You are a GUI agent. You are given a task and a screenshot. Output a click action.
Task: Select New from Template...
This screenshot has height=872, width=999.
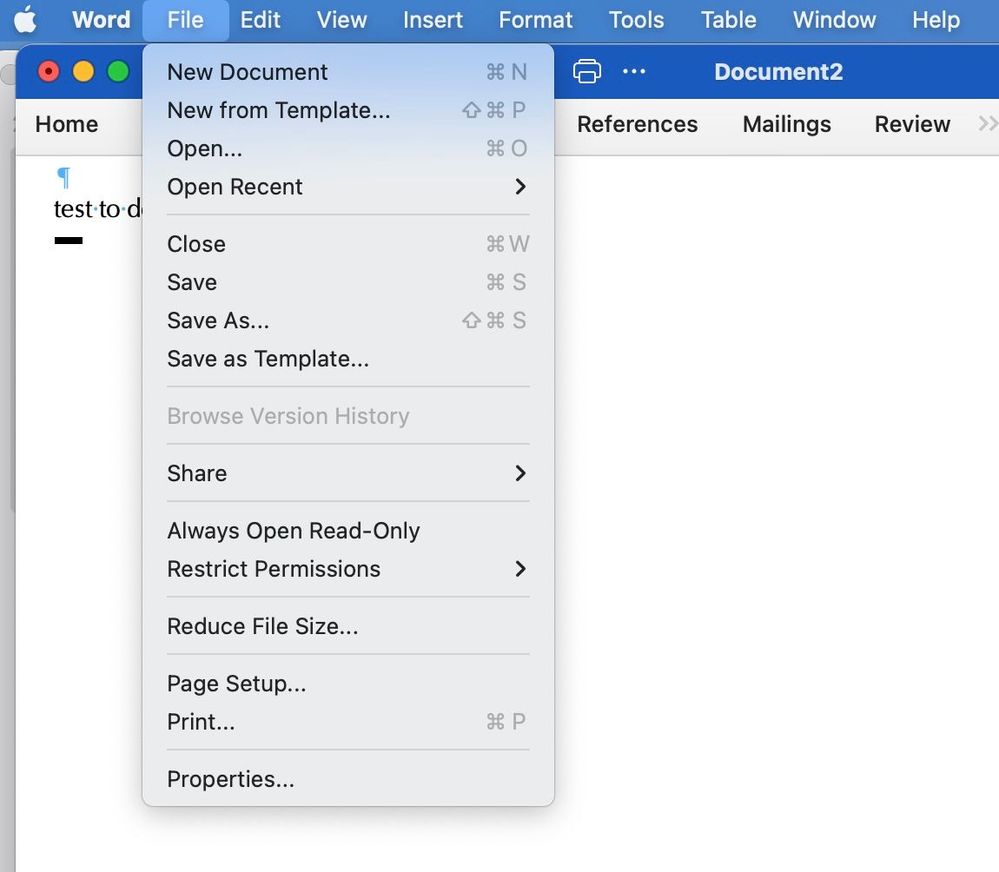point(348,110)
